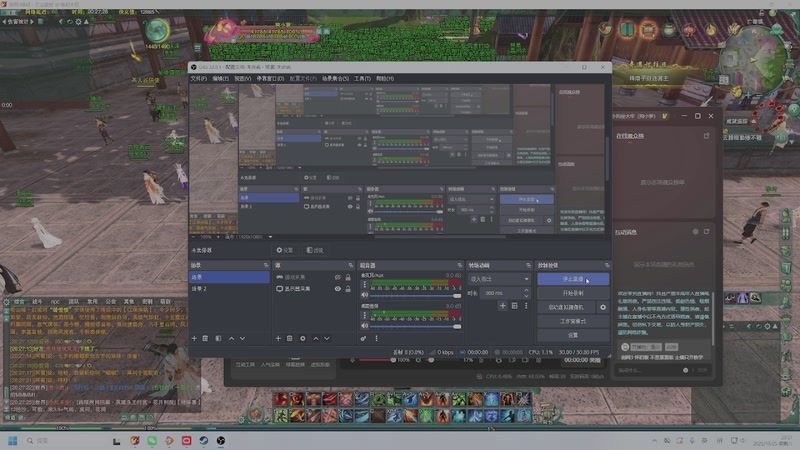The image size is (800, 450).
Task: Click the Start Virtual Camera button
Action: tap(566, 307)
